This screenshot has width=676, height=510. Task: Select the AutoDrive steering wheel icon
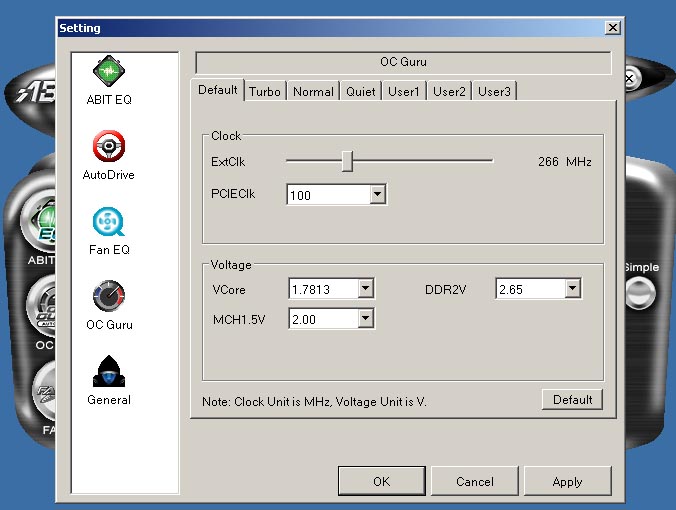click(109, 146)
